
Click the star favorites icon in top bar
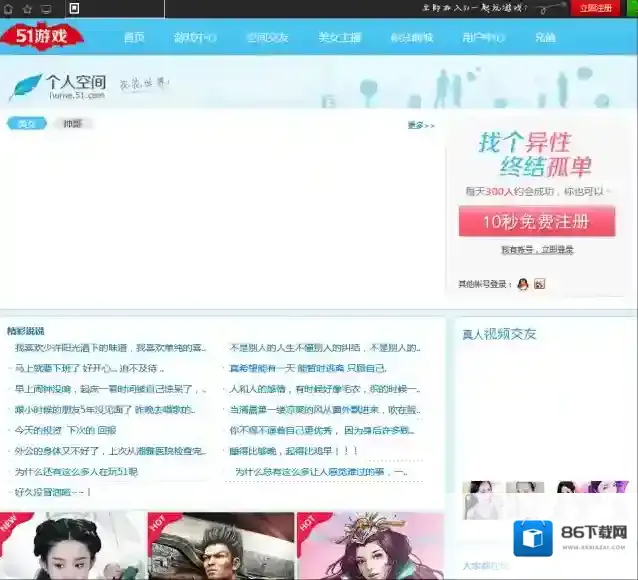coord(27,9)
